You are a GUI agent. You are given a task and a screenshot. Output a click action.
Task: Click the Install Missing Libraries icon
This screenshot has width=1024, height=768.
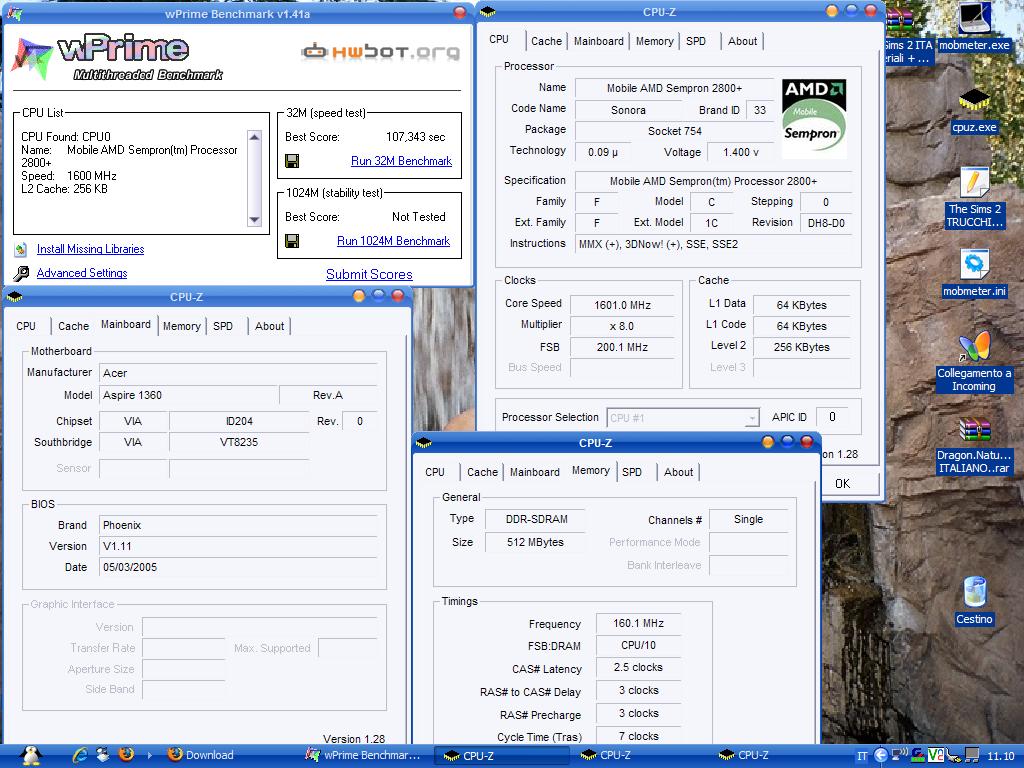click(21, 249)
